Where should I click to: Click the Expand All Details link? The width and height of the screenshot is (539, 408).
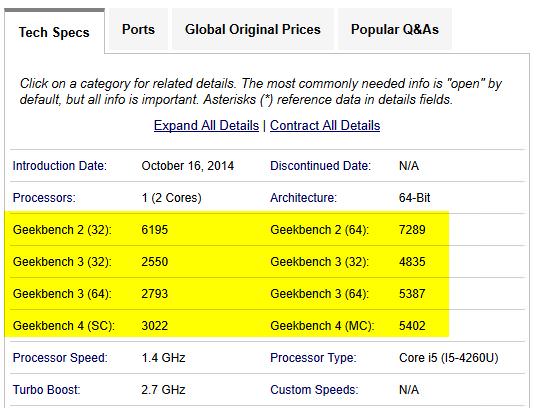point(206,125)
